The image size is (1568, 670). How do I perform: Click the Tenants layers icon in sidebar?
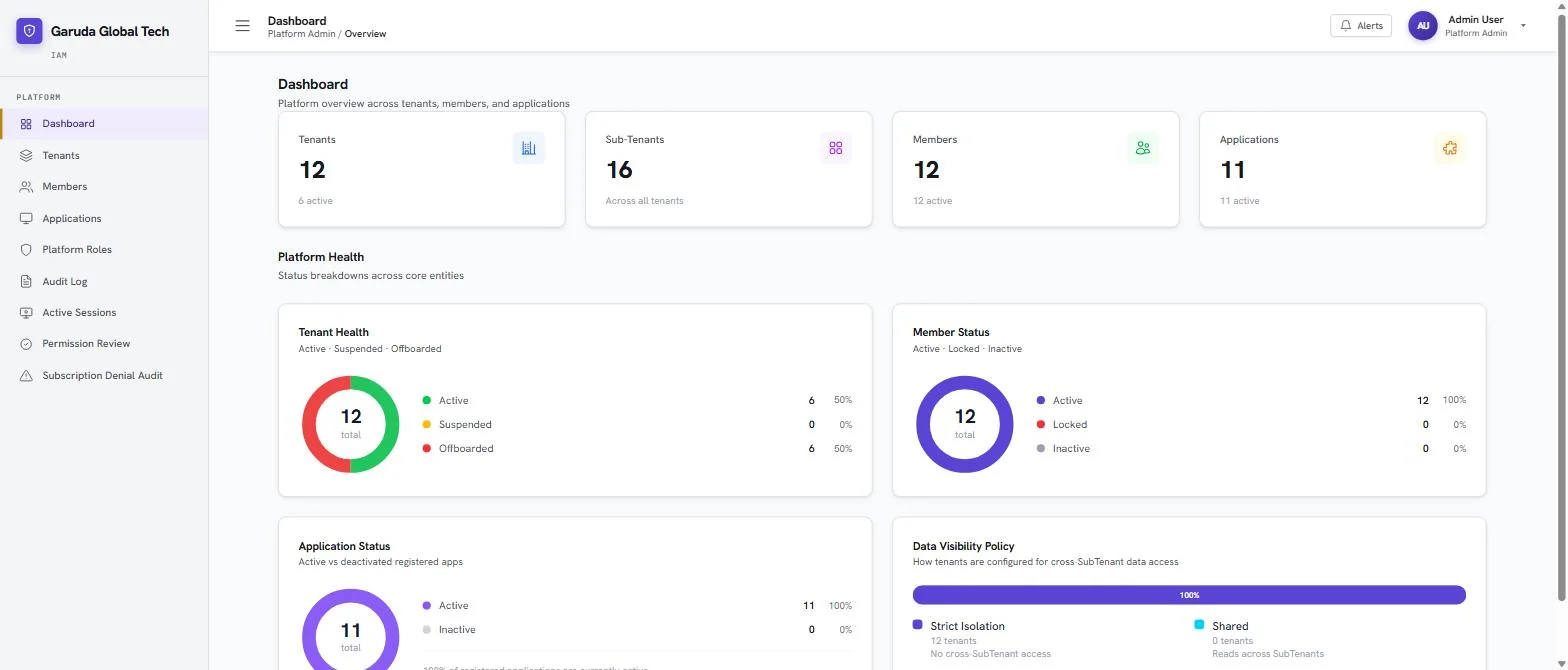coord(26,156)
